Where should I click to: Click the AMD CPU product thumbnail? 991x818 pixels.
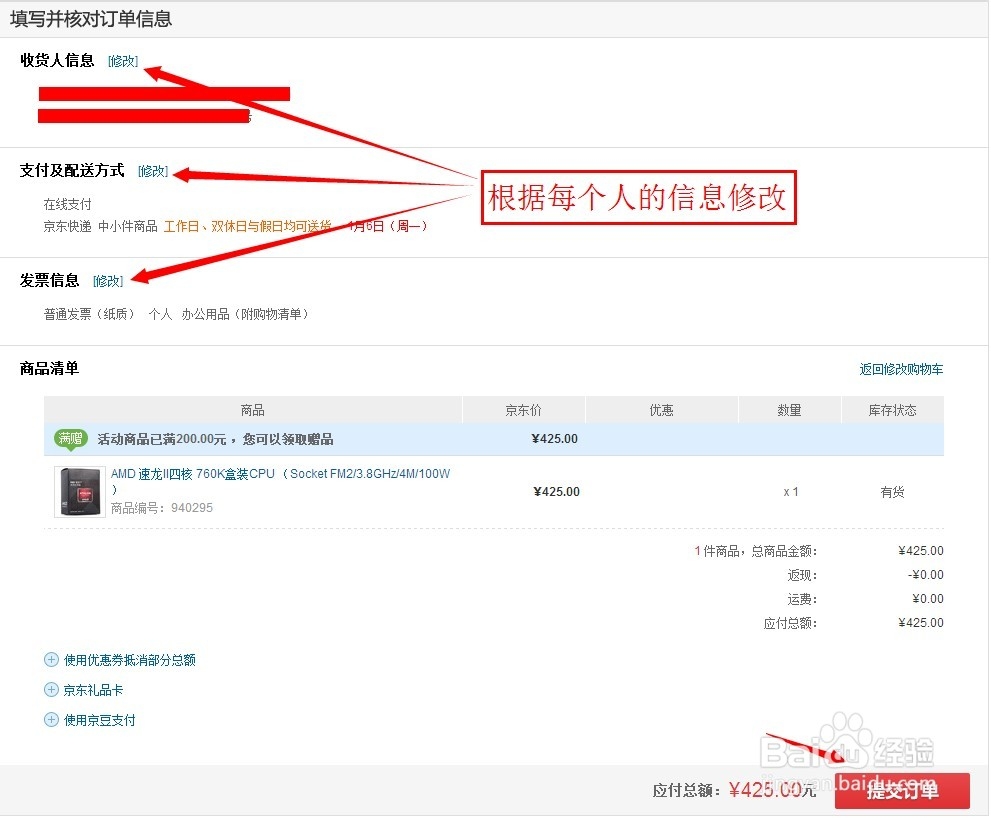click(x=80, y=492)
